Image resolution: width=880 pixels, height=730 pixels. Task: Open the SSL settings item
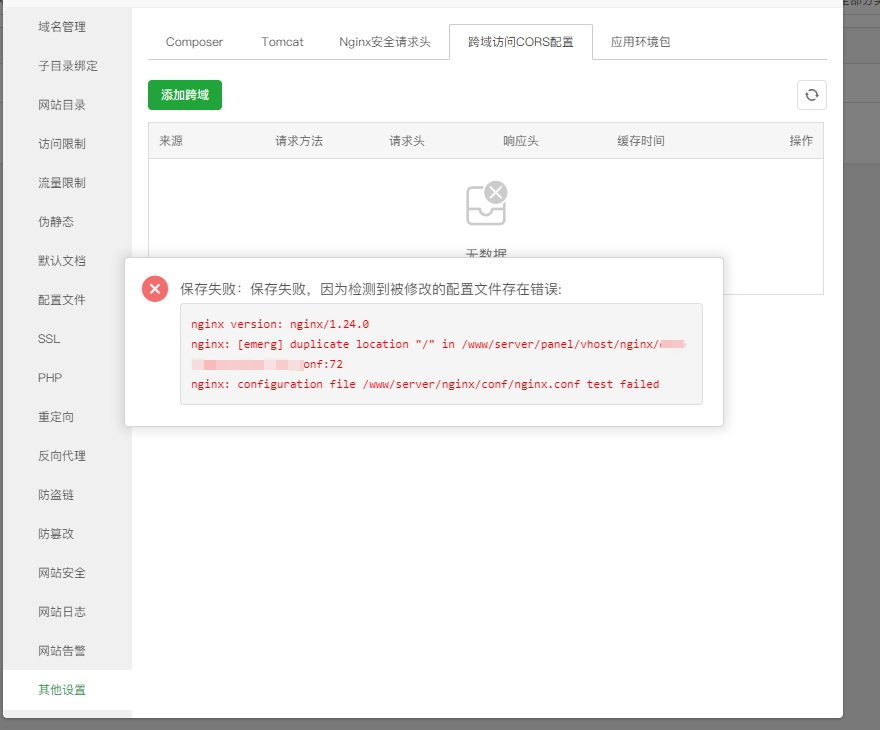[49, 339]
